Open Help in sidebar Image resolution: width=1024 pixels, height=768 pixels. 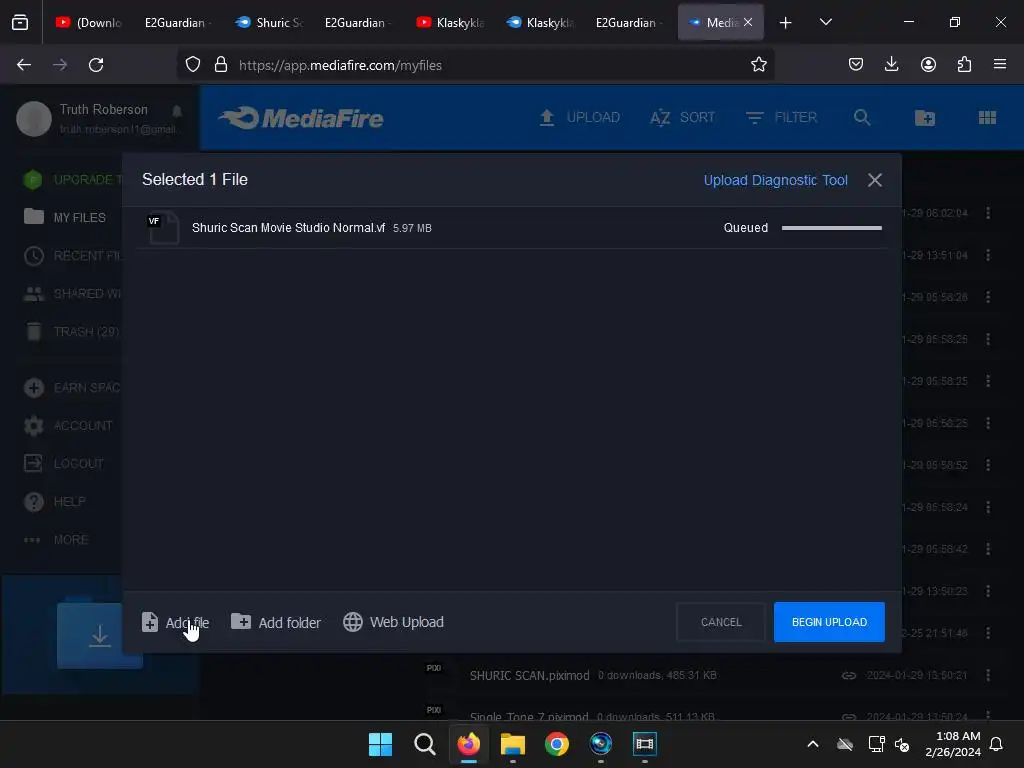click(55, 502)
